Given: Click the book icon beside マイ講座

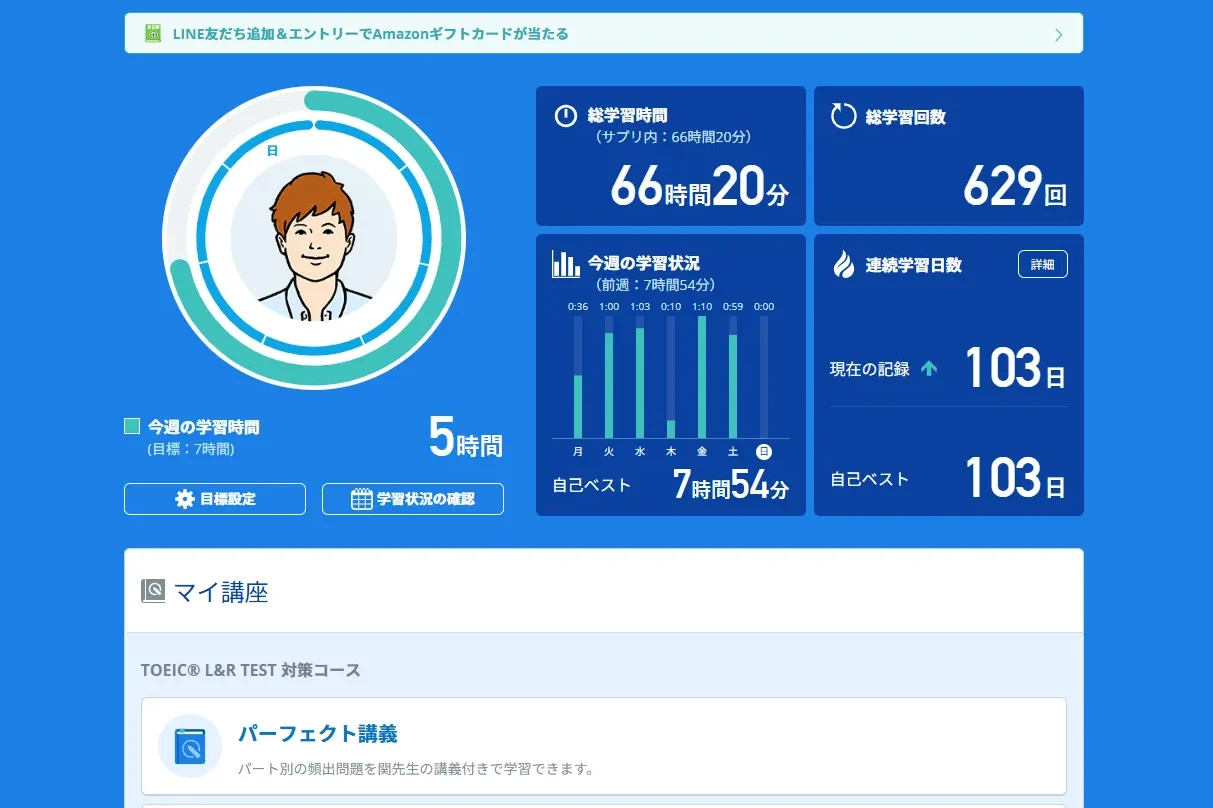Looking at the screenshot, I should [153, 591].
